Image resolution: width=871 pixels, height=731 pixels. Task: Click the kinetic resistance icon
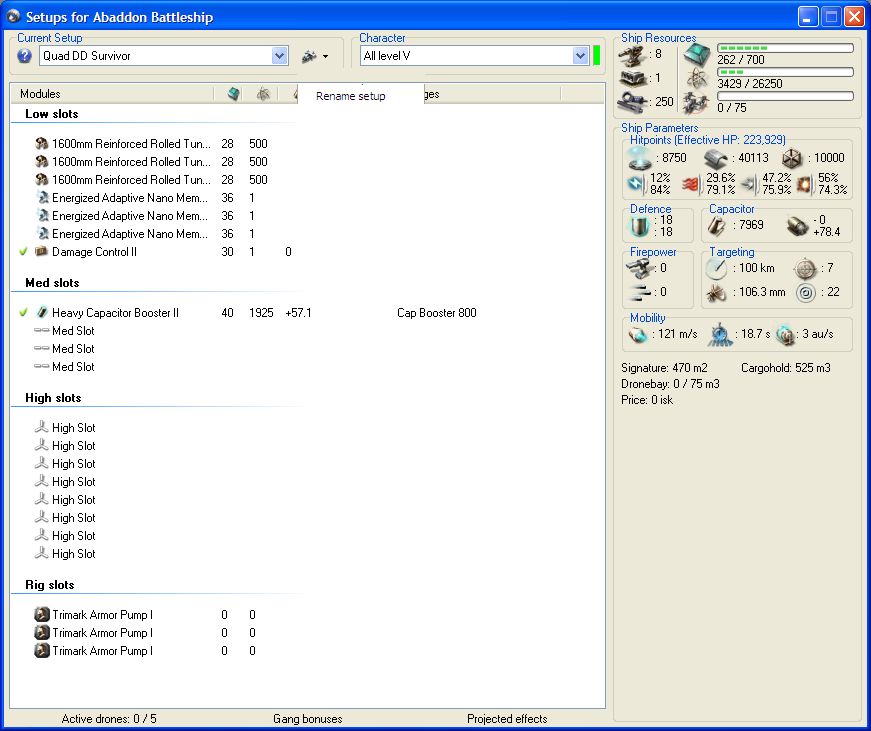click(748, 184)
